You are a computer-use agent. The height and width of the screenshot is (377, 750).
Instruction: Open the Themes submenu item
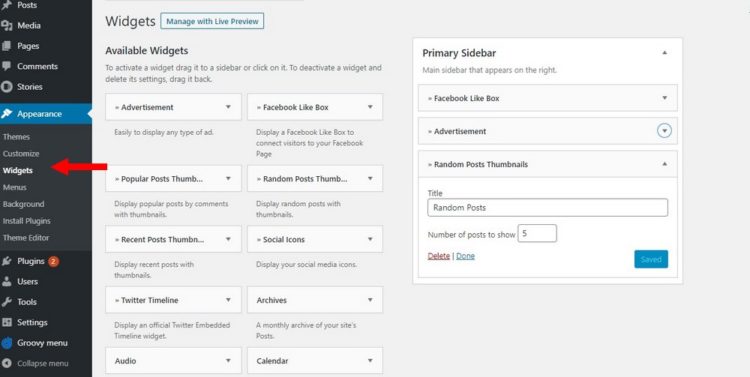pyautogui.click(x=16, y=137)
